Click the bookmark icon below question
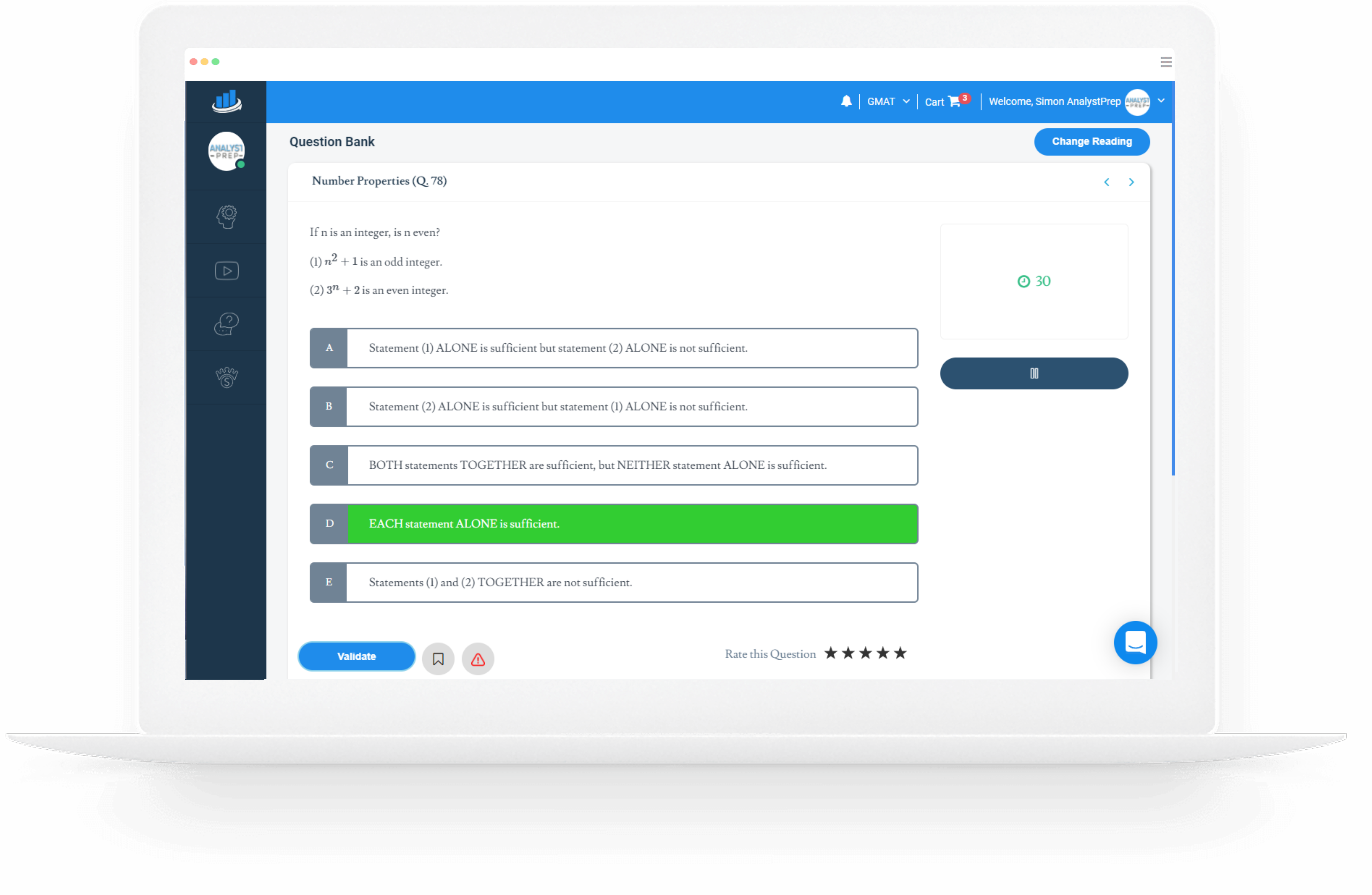Screen dimensions: 1372x895 pyautogui.click(x=438, y=657)
